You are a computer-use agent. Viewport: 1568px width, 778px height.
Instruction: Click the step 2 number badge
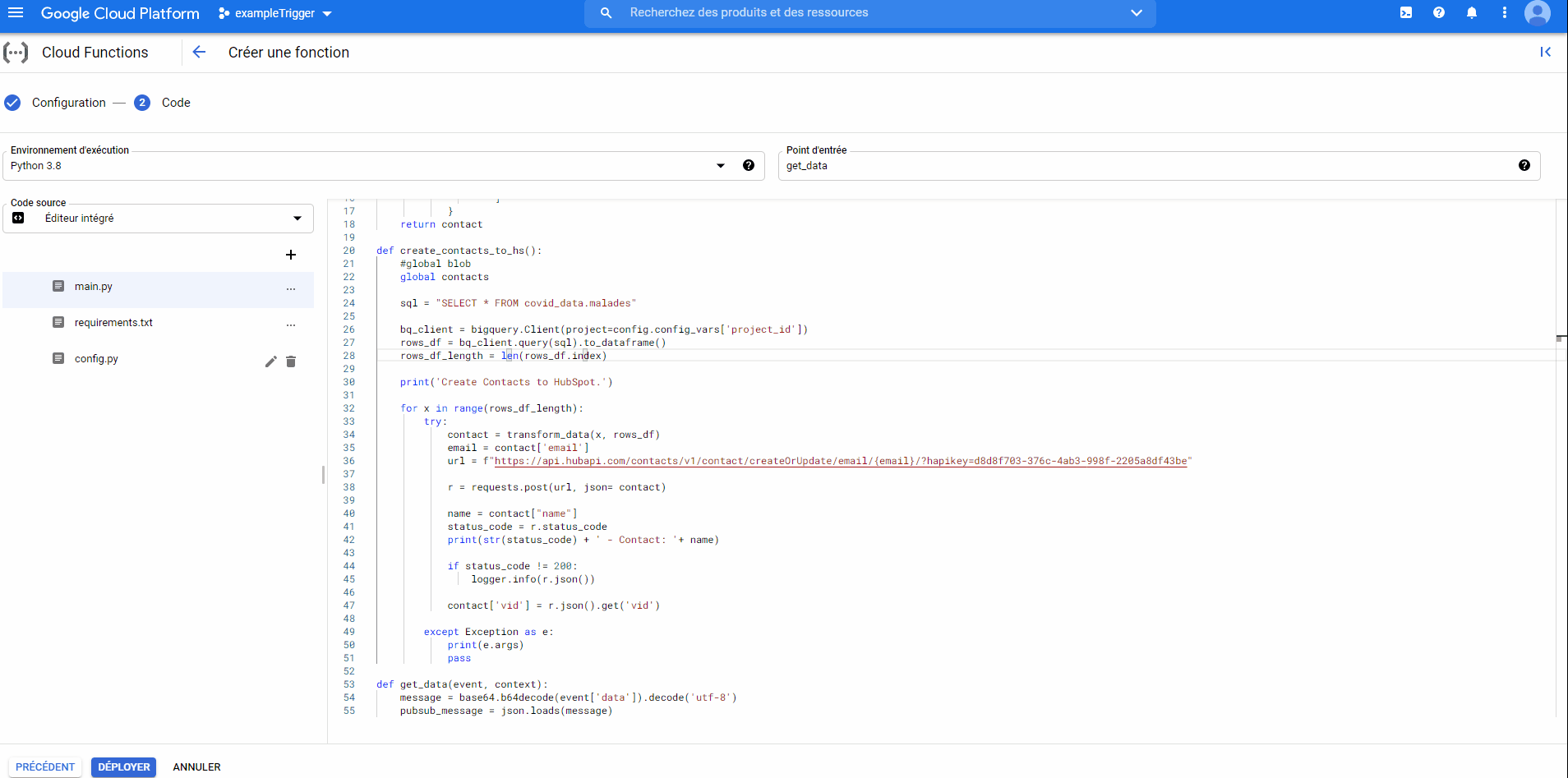142,103
